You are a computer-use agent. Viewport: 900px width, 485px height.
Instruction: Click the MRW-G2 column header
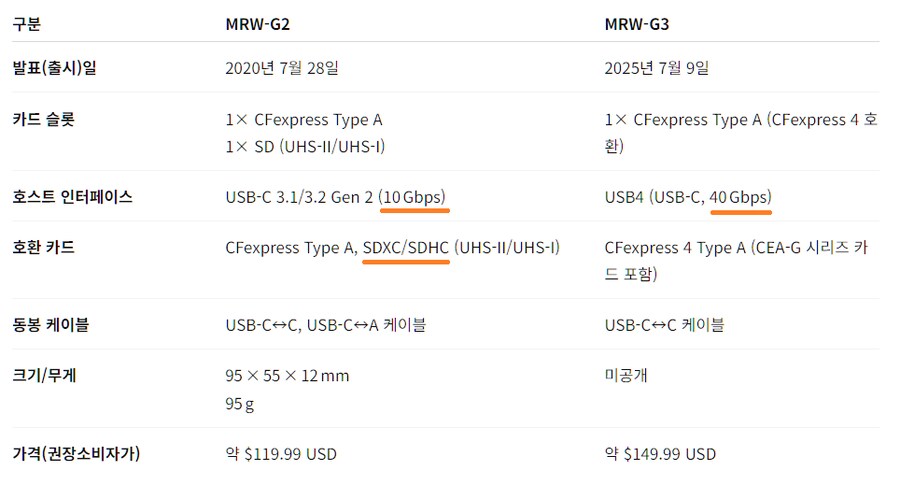click(x=261, y=24)
